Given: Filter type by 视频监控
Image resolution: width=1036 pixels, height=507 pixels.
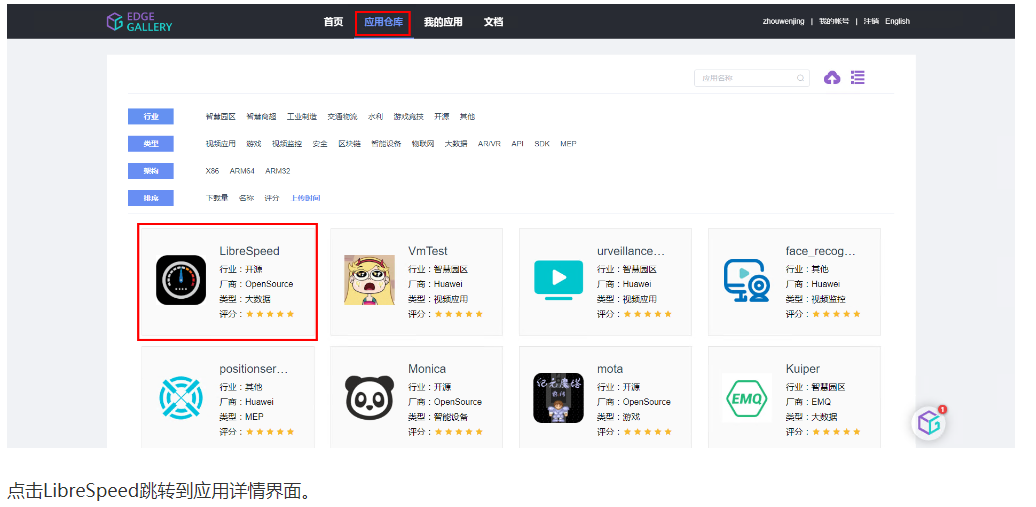Looking at the screenshot, I should click(287, 143).
